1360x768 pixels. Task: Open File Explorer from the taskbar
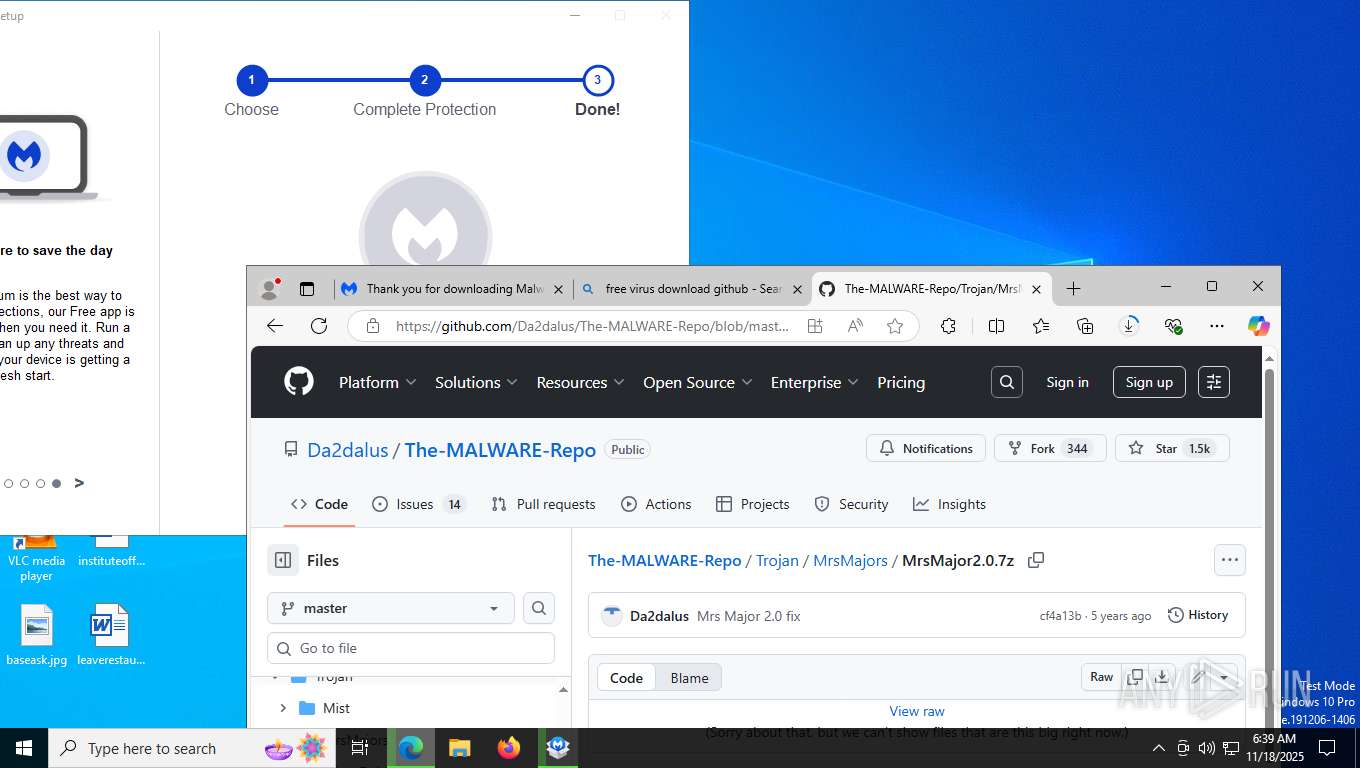tap(460, 748)
